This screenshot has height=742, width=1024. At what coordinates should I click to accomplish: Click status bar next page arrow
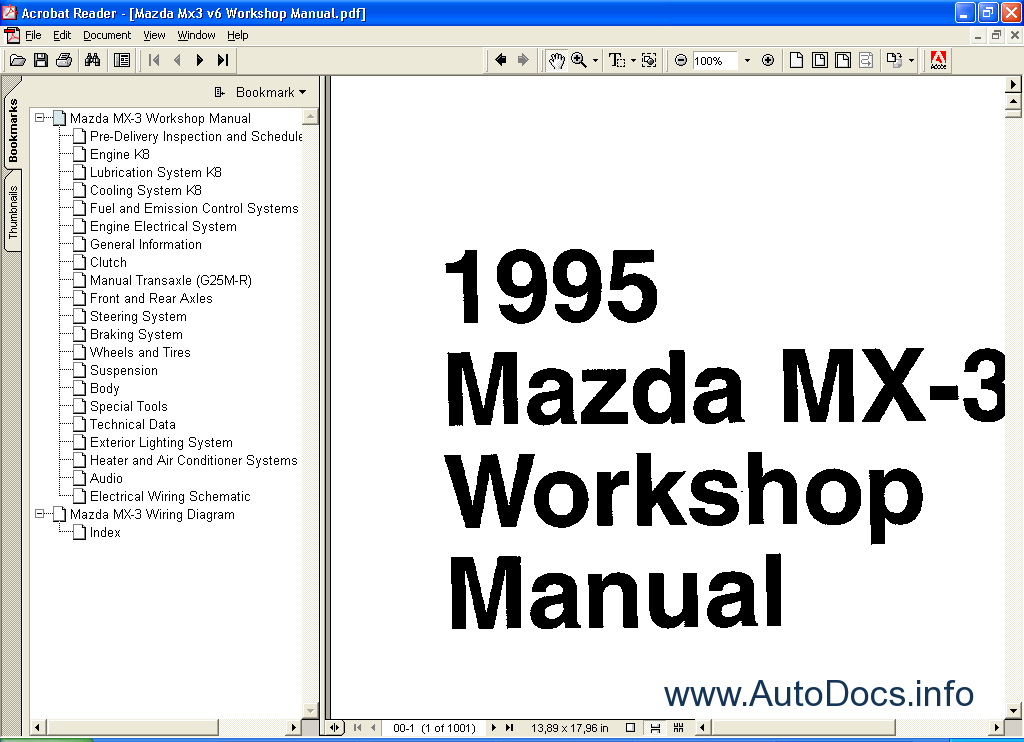pos(494,728)
